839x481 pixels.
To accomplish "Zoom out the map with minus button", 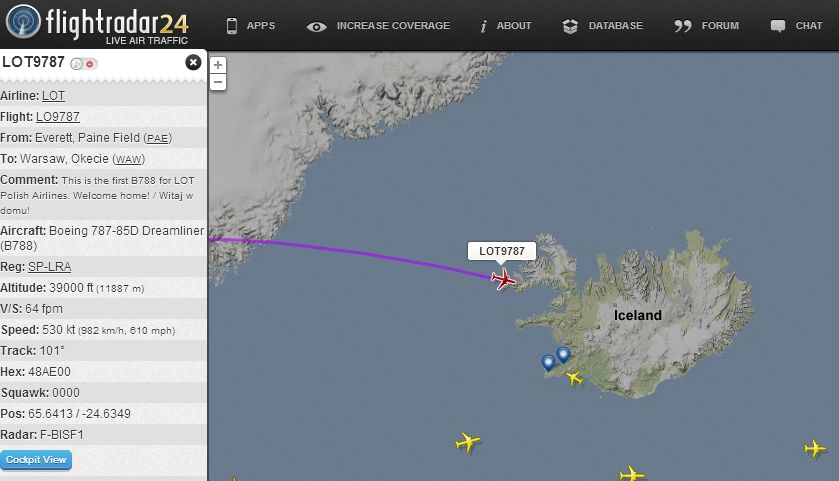I will 218,82.
